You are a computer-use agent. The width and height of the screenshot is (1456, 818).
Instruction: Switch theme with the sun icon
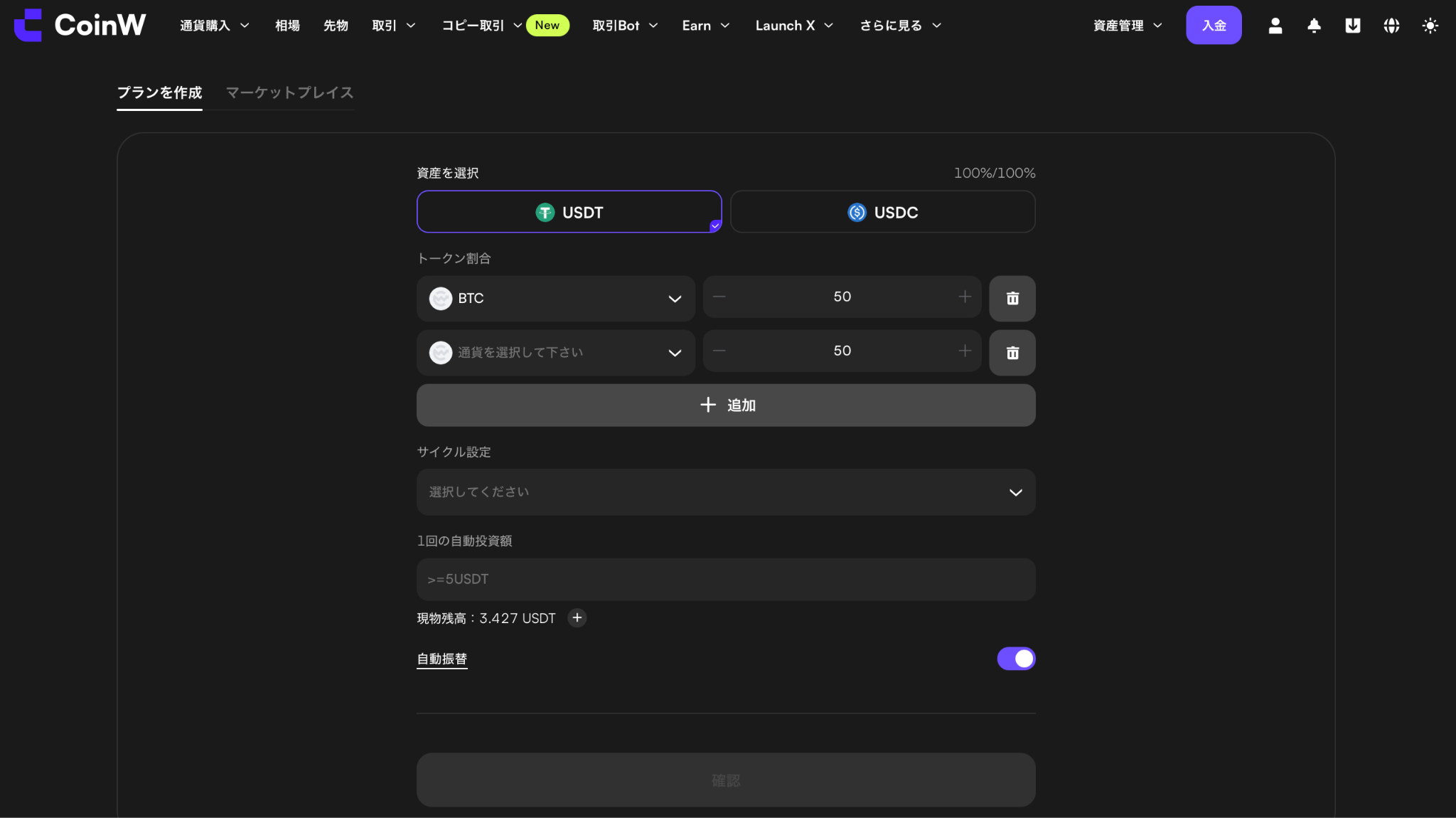click(1430, 26)
